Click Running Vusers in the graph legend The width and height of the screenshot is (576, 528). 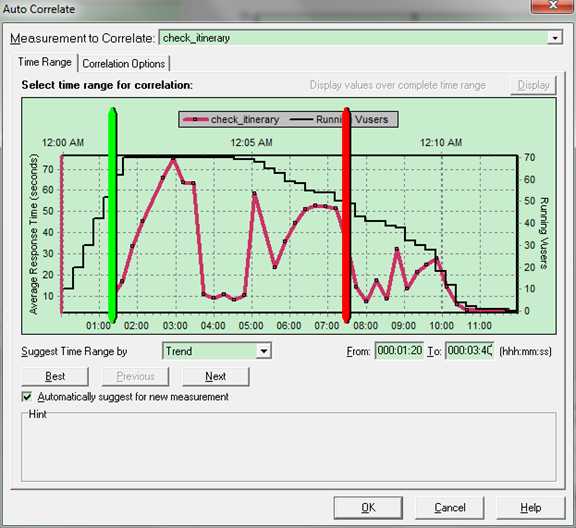tap(339, 119)
